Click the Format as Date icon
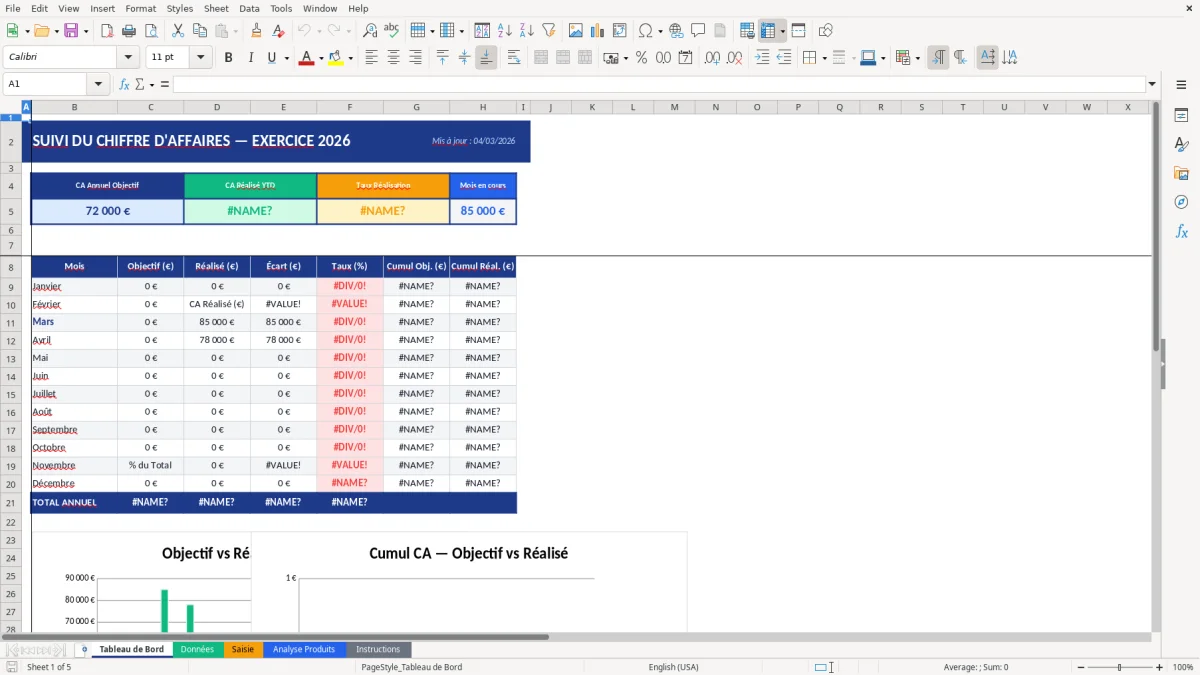Screen dimensions: 1200x675 pos(685,58)
